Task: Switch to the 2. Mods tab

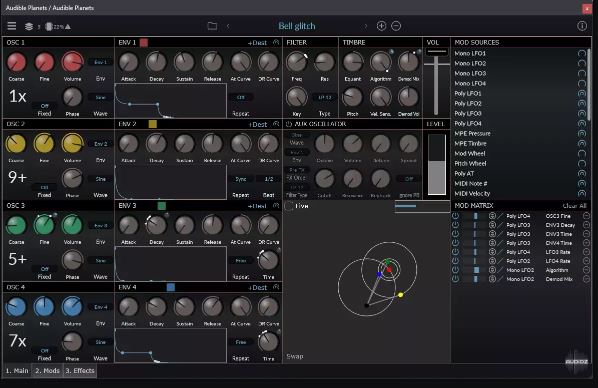Action: click(x=47, y=370)
